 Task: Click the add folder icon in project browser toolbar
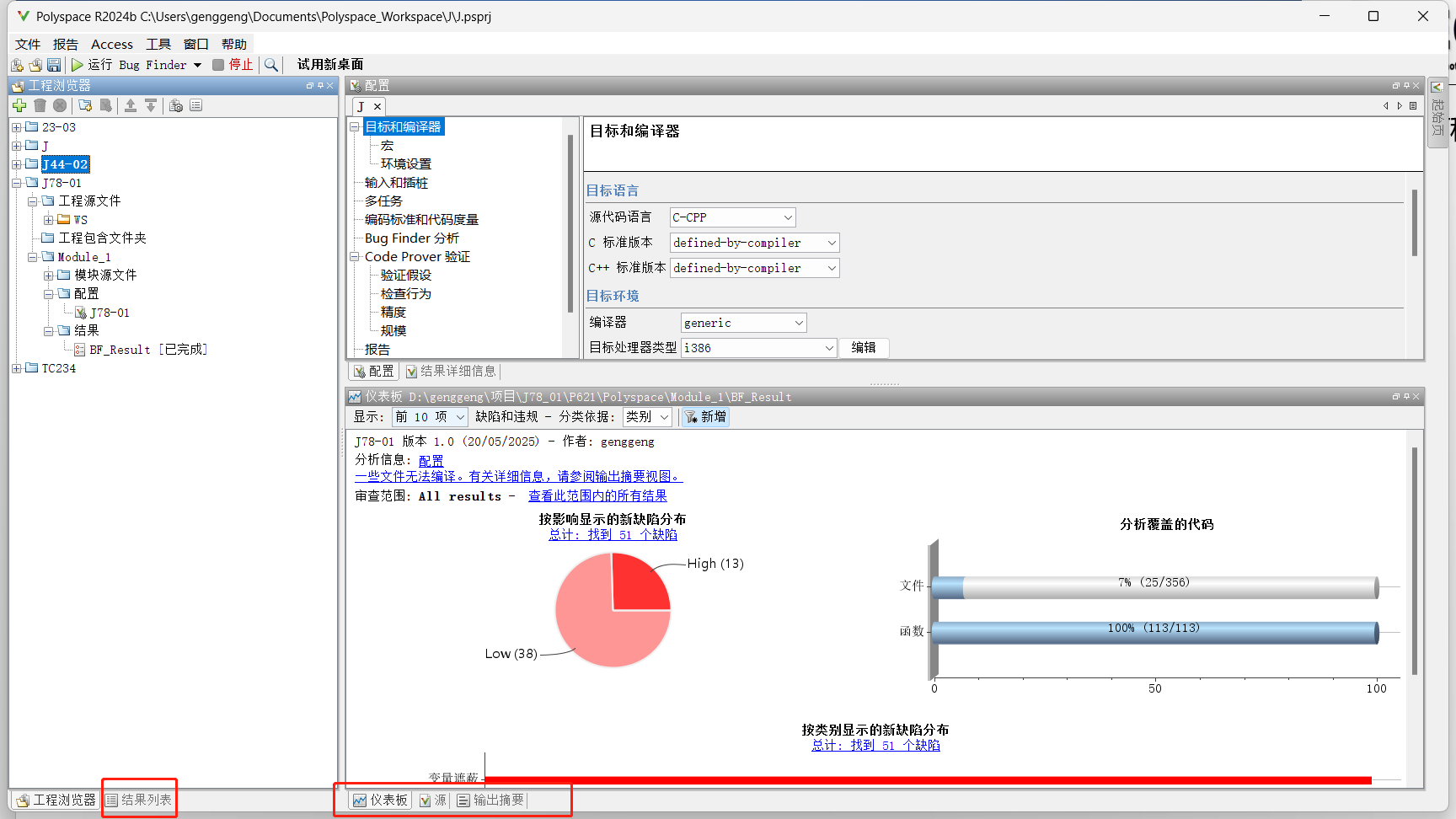(x=85, y=105)
